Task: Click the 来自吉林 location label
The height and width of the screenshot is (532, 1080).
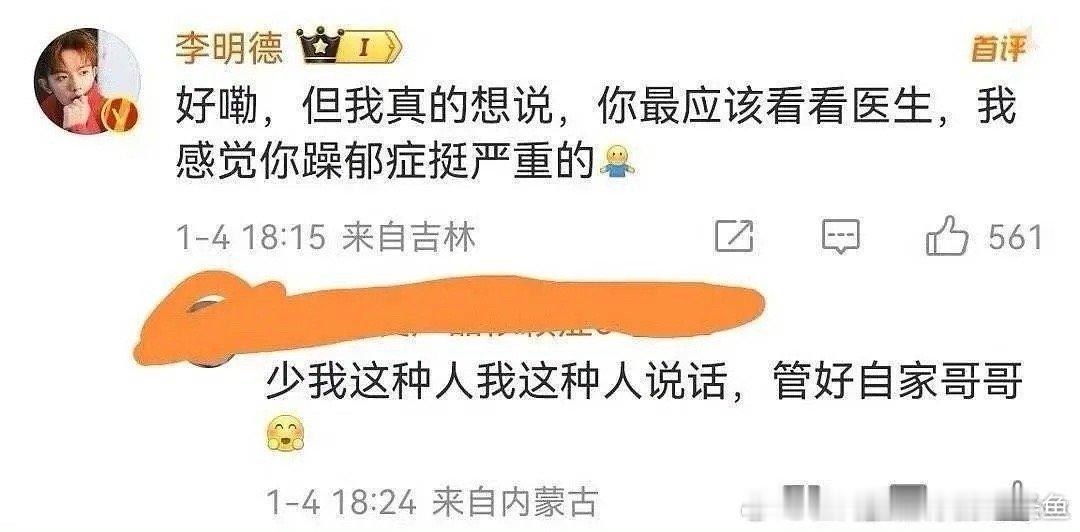Action: coord(408,238)
